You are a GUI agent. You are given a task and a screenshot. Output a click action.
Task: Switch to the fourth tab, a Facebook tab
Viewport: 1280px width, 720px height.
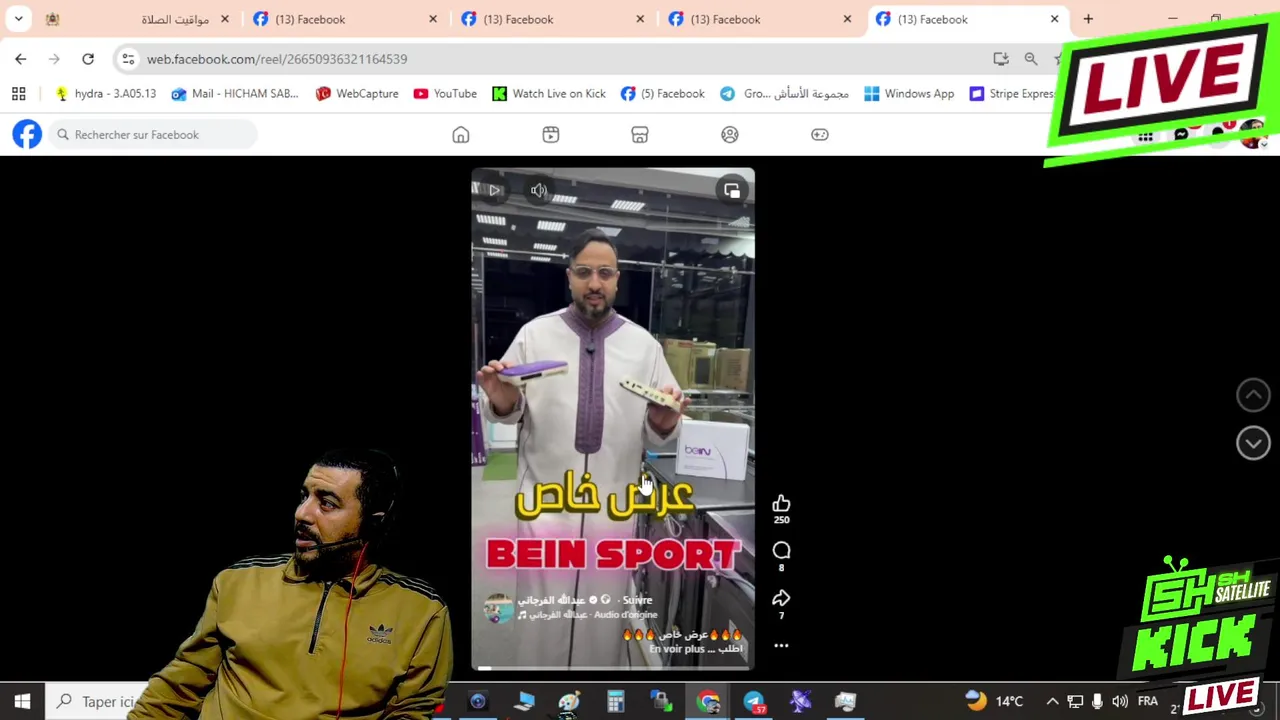click(x=760, y=19)
